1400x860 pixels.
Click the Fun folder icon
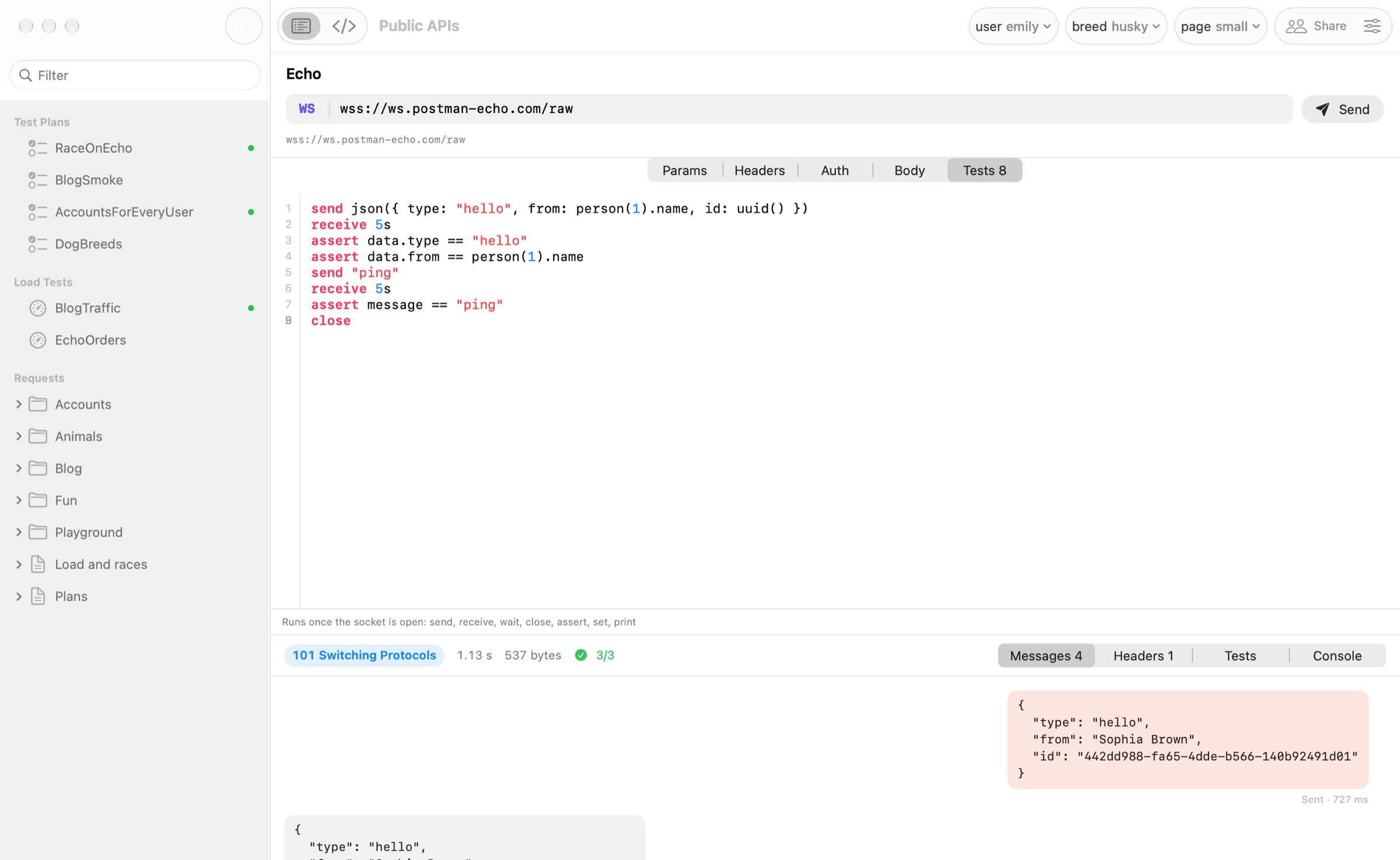38,501
